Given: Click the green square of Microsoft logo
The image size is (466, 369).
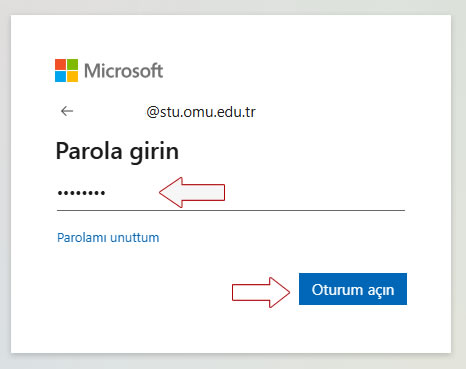Looking at the screenshot, I should (72, 64).
